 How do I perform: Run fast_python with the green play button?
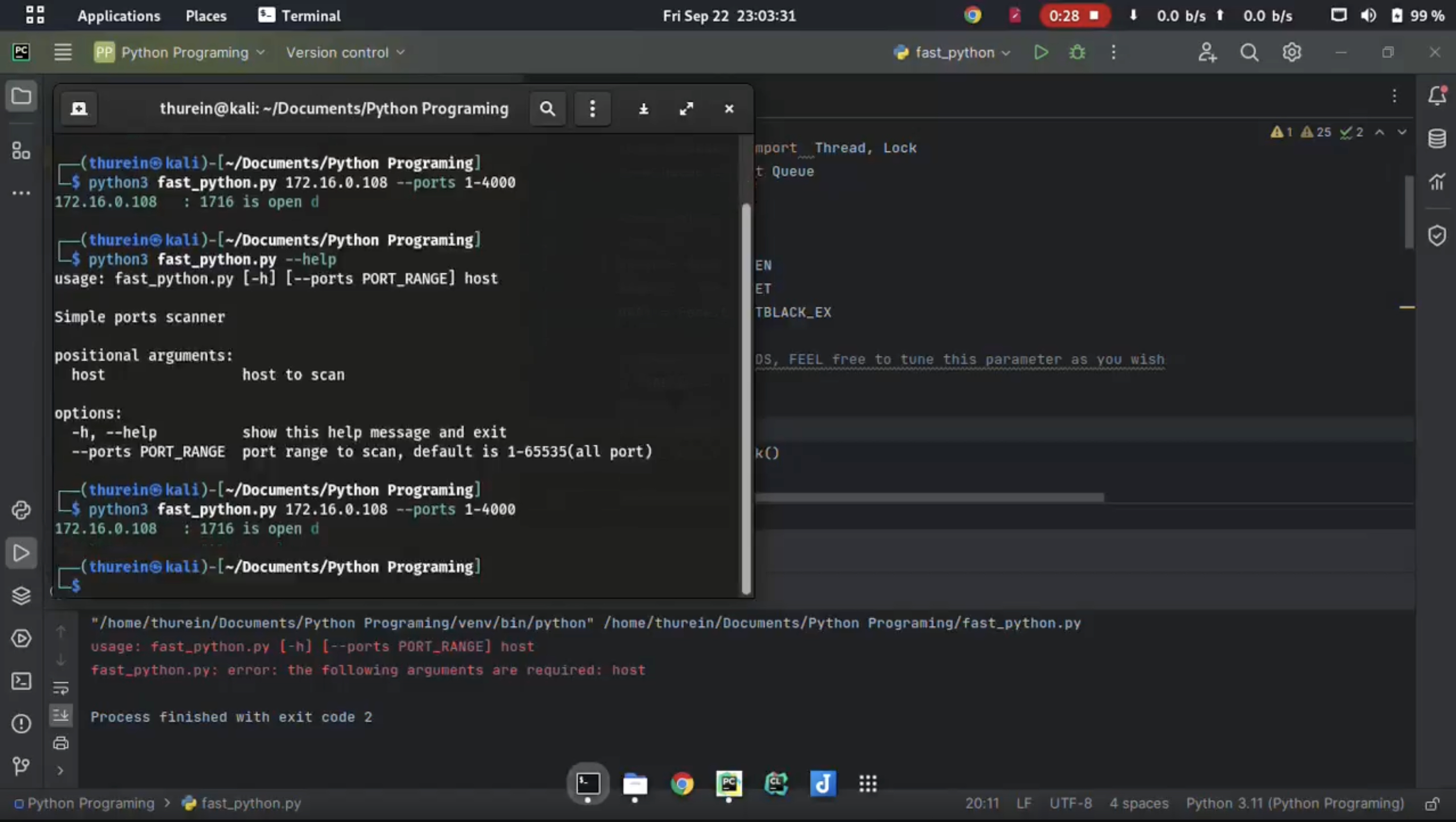click(x=1041, y=52)
